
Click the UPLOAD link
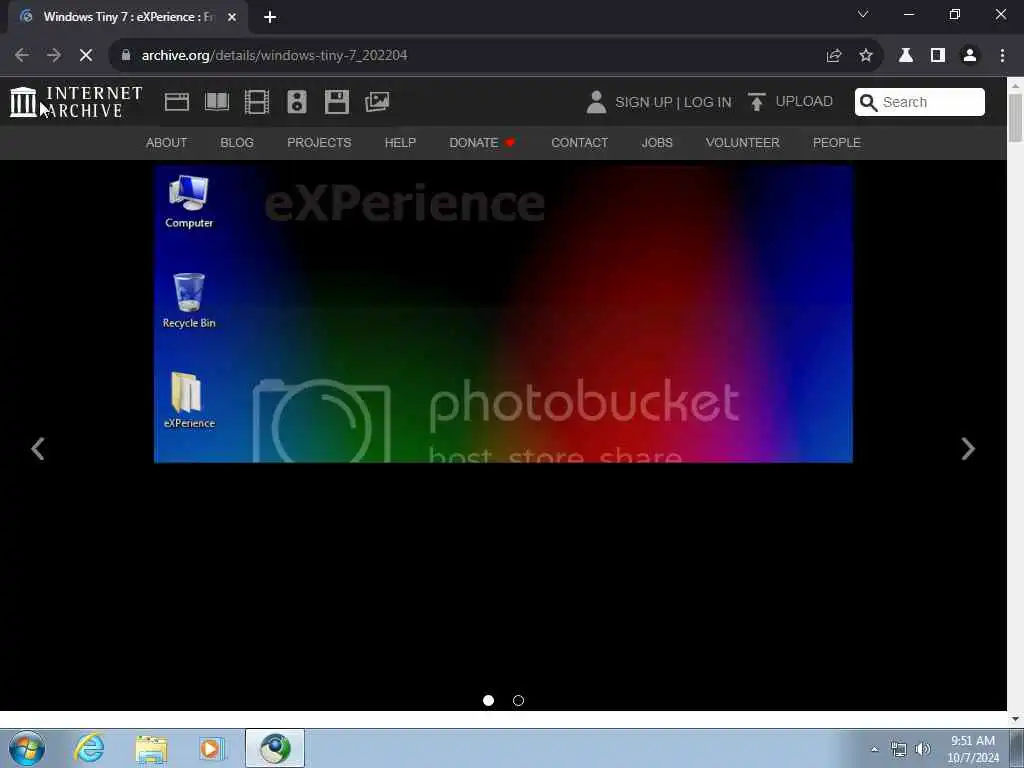[804, 102]
